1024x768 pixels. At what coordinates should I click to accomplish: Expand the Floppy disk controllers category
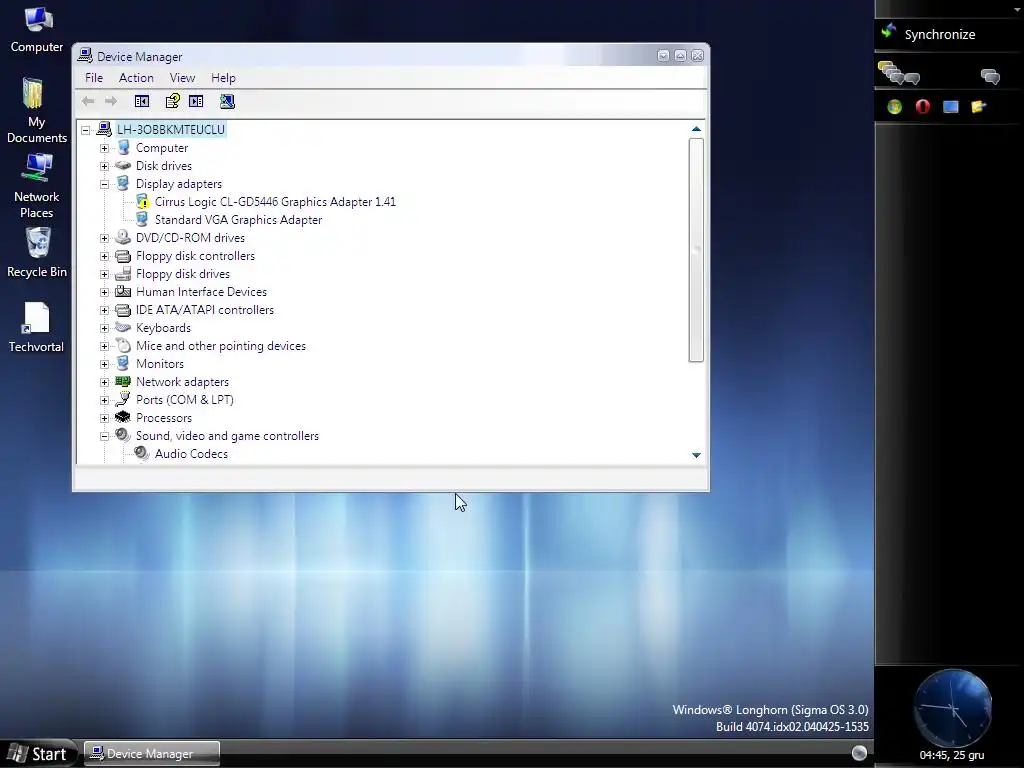104,256
